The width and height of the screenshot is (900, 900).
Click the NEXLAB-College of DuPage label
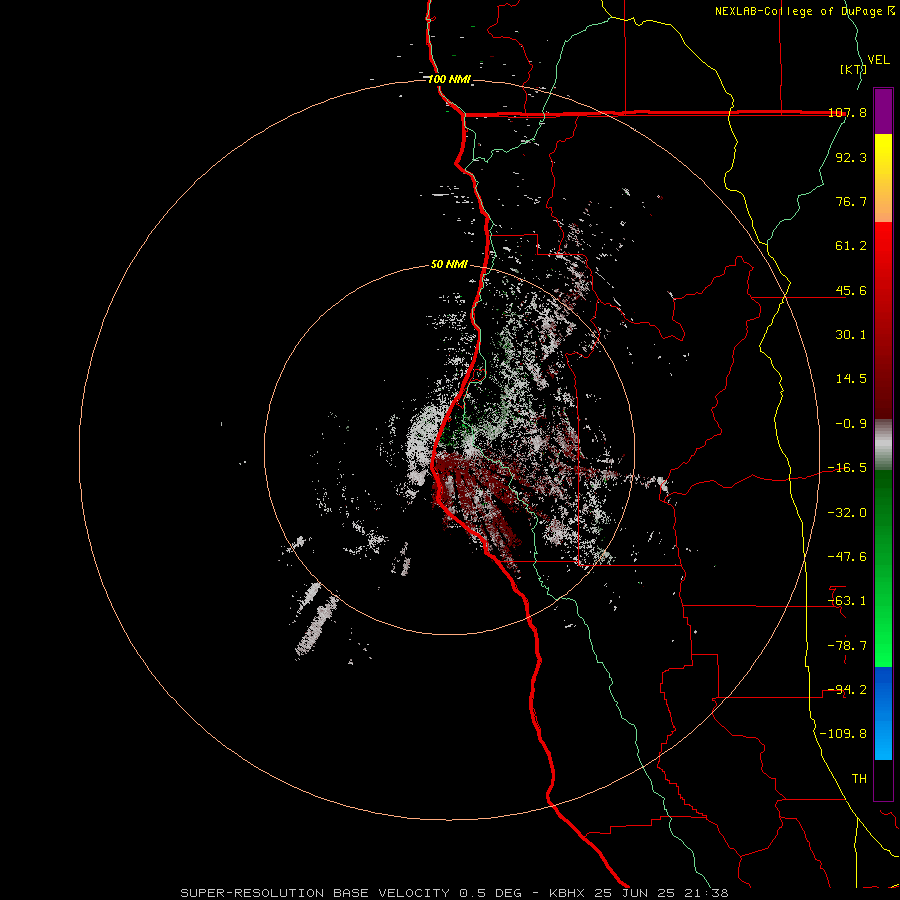[804, 11]
